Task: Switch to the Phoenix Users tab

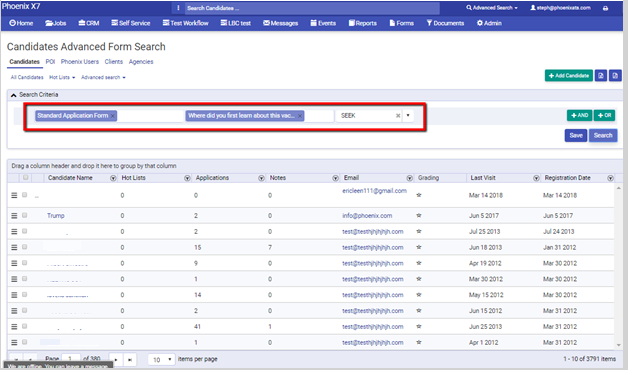Action: [80, 62]
